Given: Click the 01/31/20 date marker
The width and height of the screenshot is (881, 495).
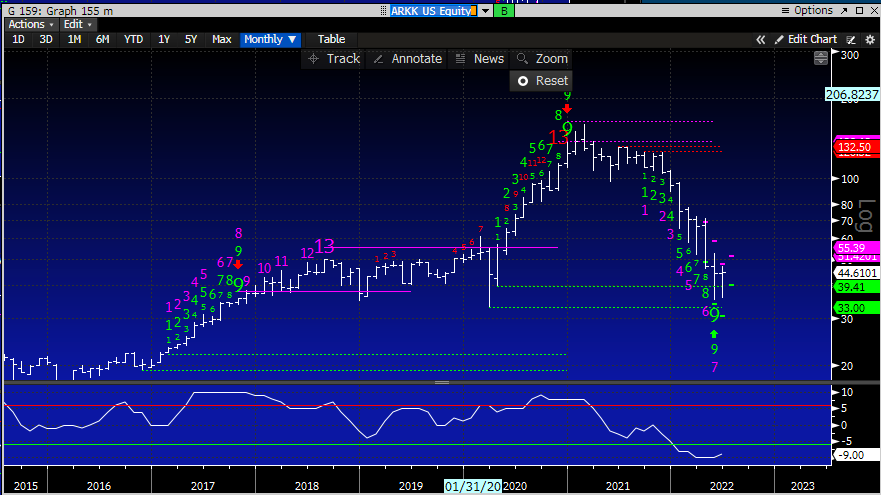Looking at the screenshot, I should 473,486.
